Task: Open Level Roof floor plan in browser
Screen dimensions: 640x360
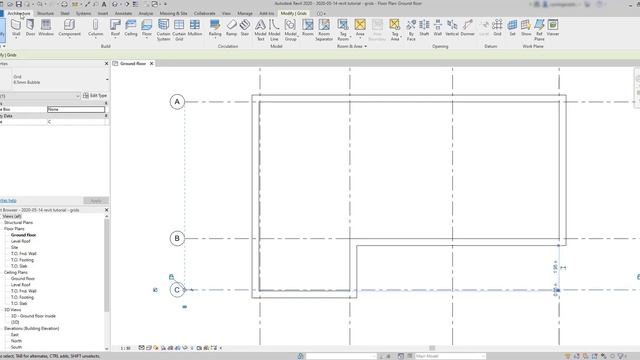Action: coord(20,241)
